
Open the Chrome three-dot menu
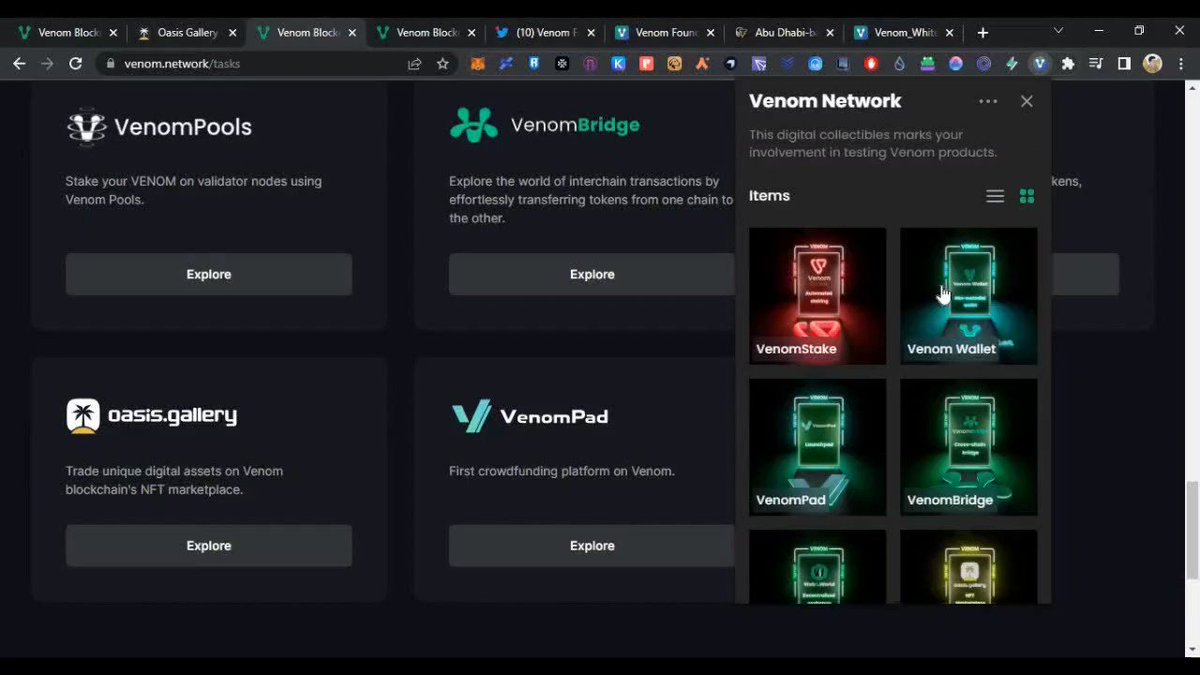(x=1182, y=63)
